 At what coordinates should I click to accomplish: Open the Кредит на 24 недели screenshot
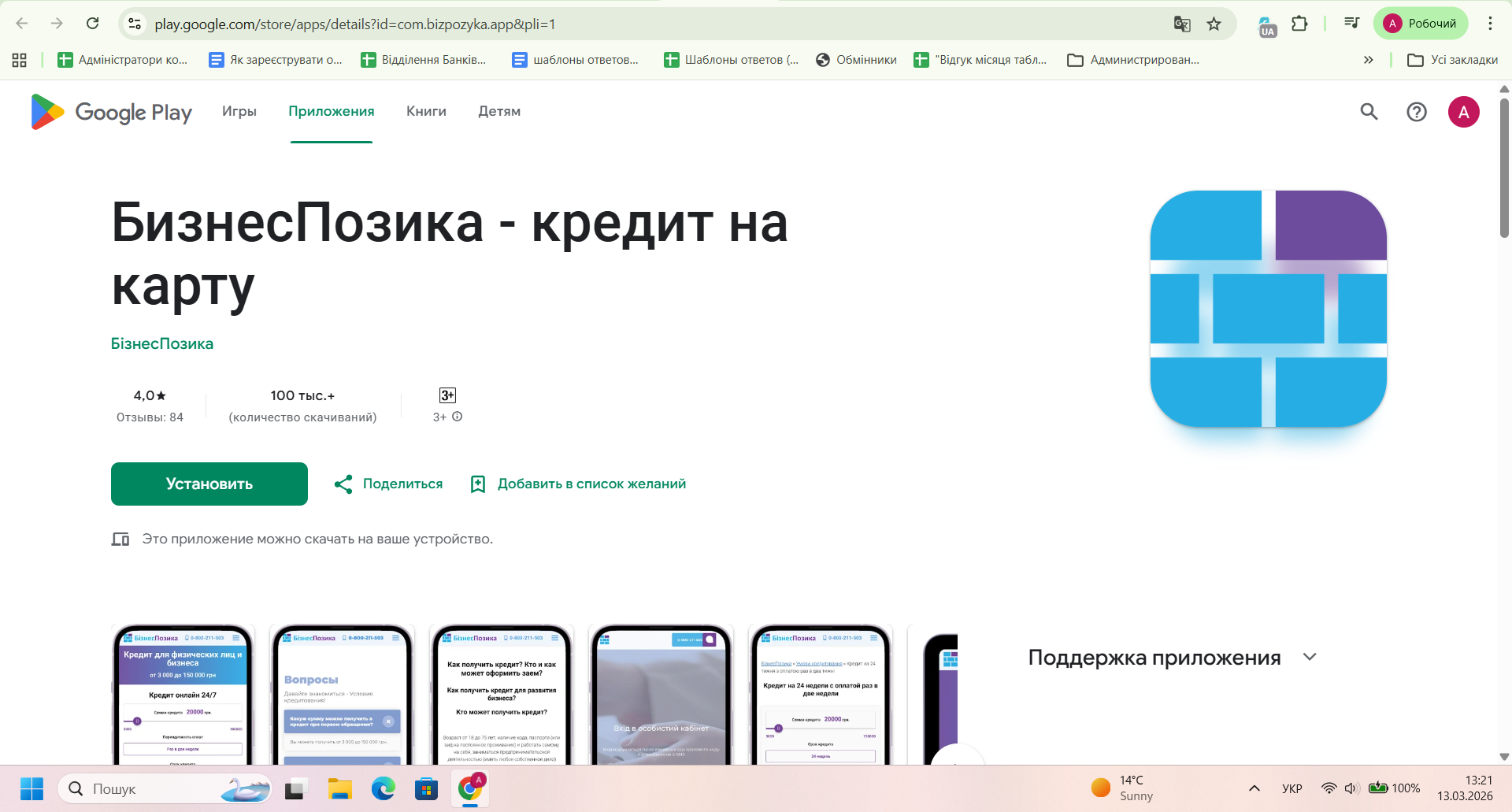click(x=821, y=695)
